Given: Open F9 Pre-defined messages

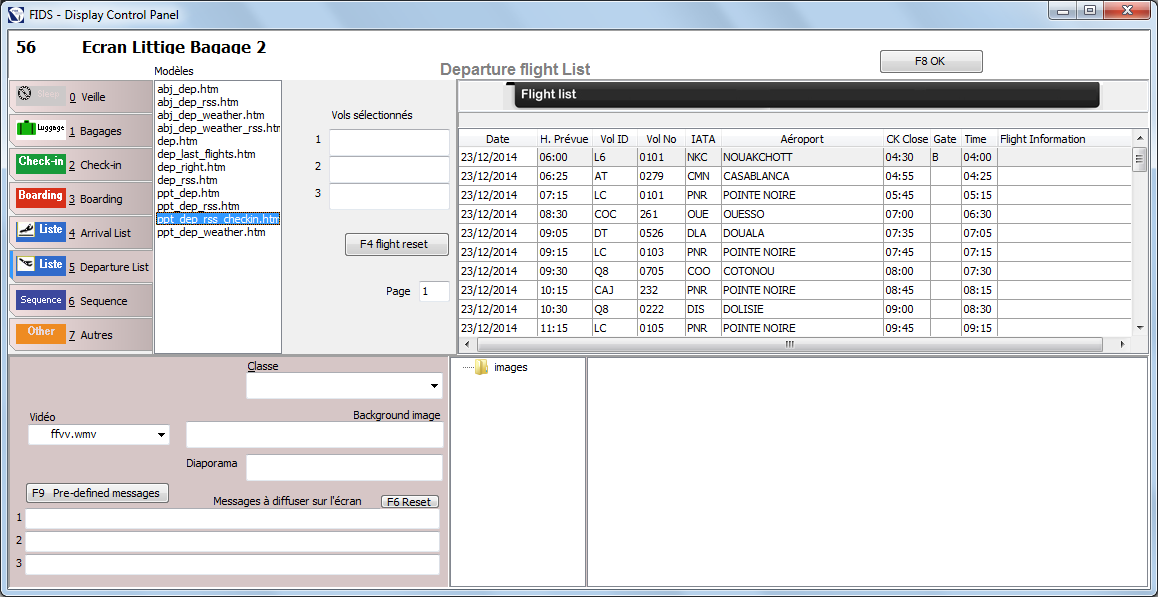Looking at the screenshot, I should point(97,493).
